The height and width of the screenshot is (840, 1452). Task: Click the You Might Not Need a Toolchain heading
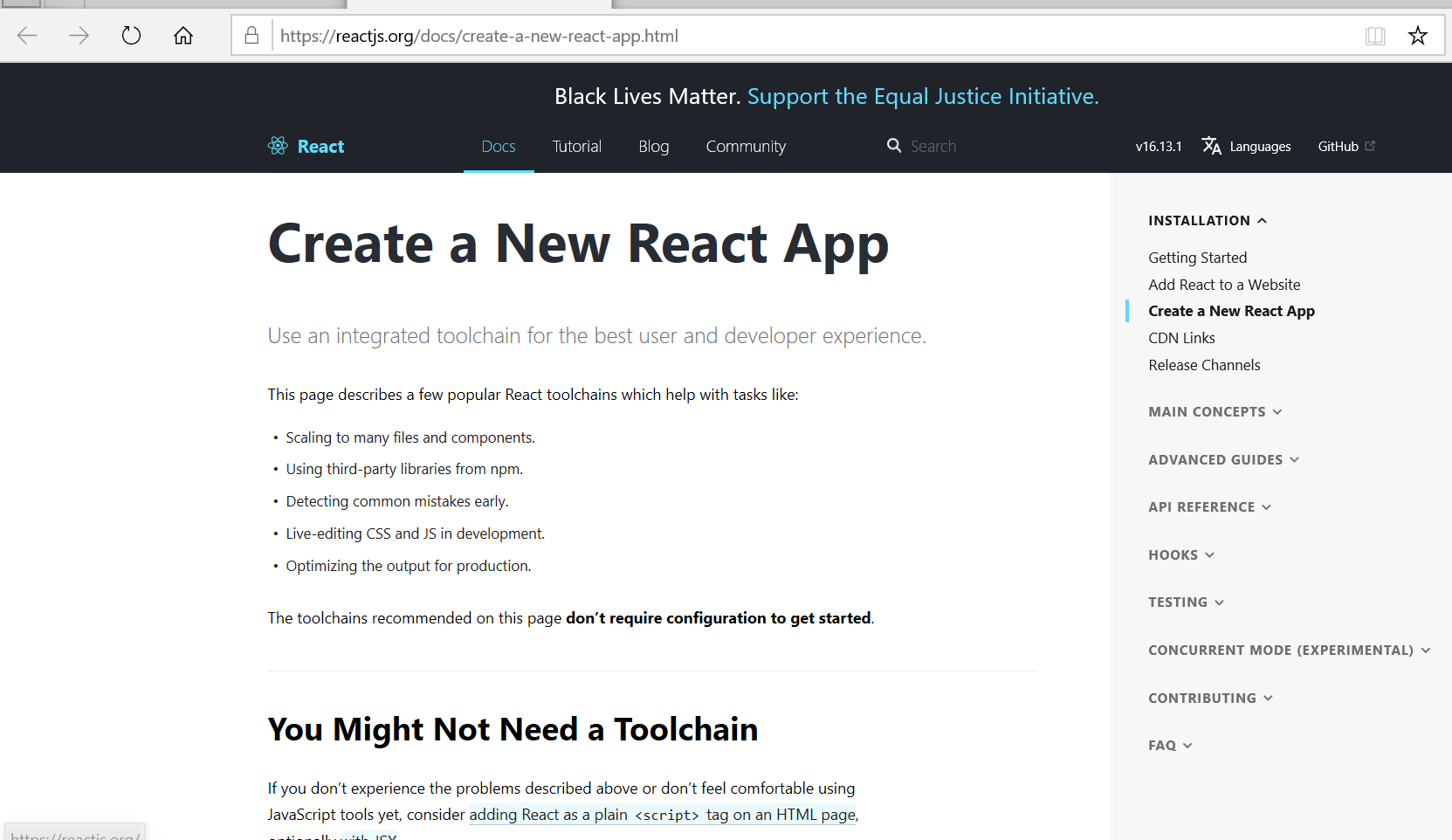pyautogui.click(x=513, y=729)
